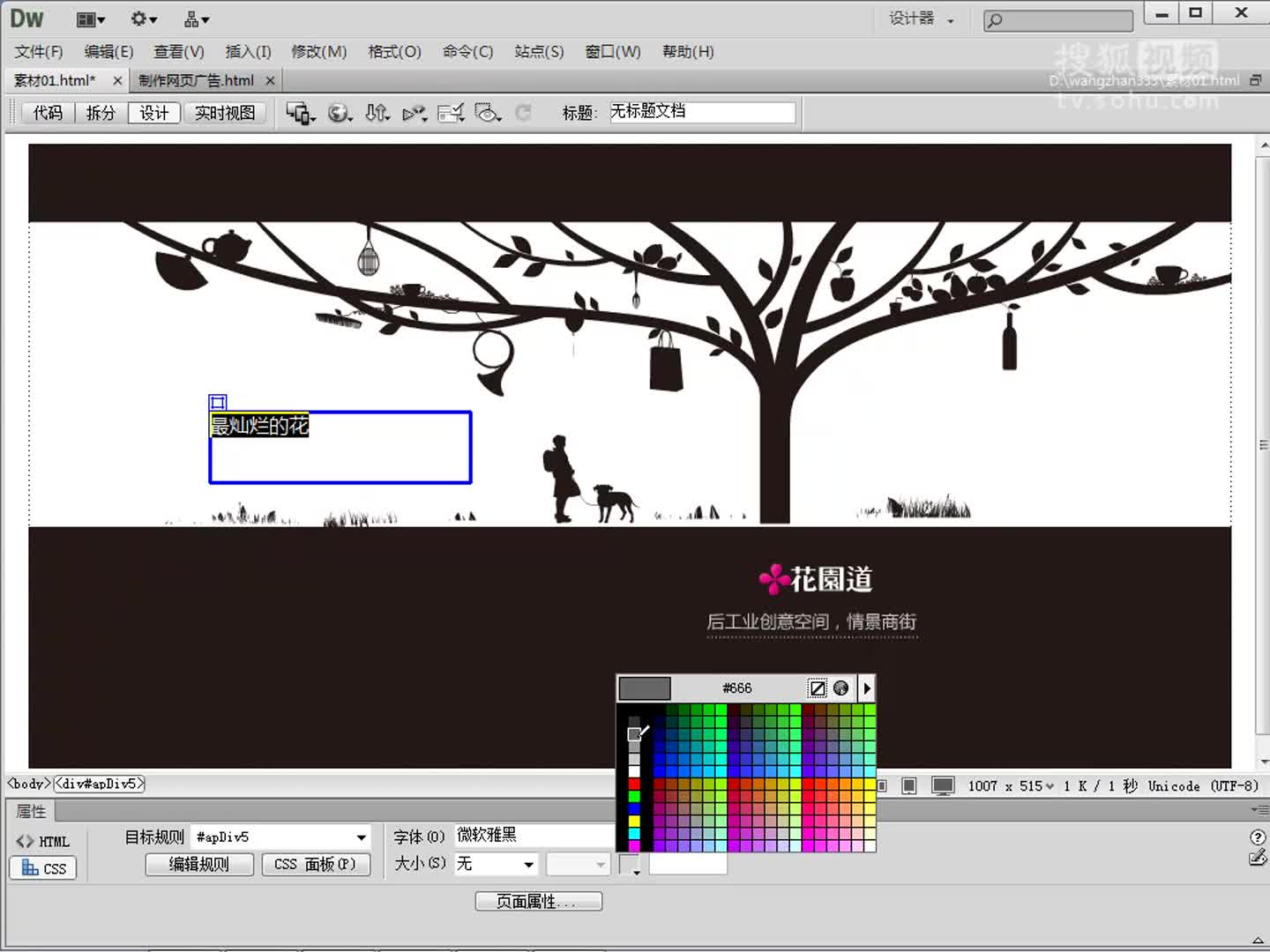Open the Layout menu icon in title bar
Screen dimensions: 1270x952
tap(90, 19)
